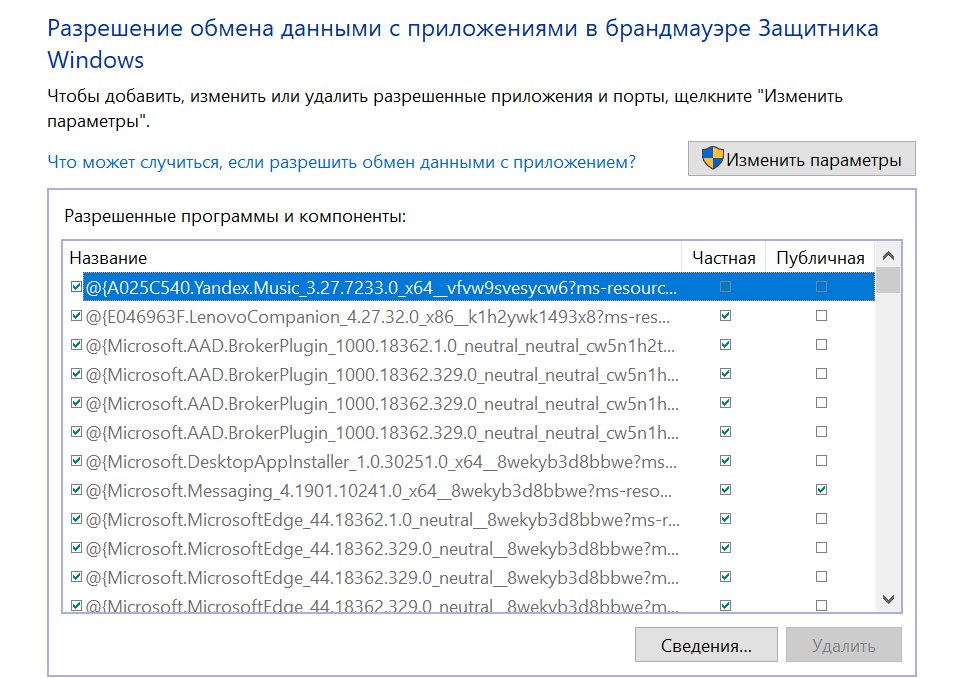Image resolution: width=959 pixels, height=678 pixels.
Task: Toggle the enable checkbox left of Yandex.Music
Action: pos(76,286)
